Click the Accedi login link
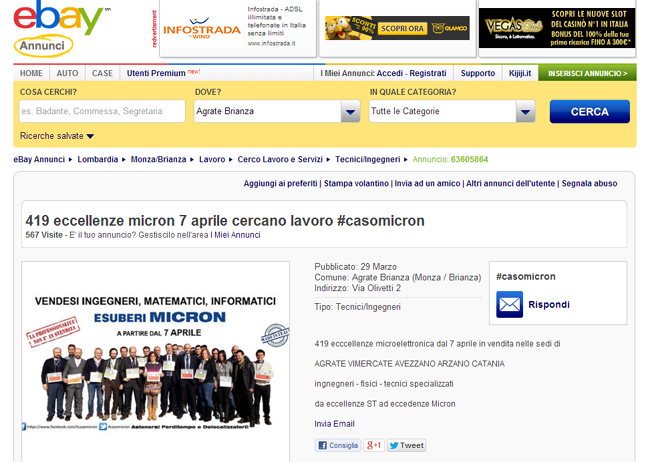 click(x=390, y=73)
